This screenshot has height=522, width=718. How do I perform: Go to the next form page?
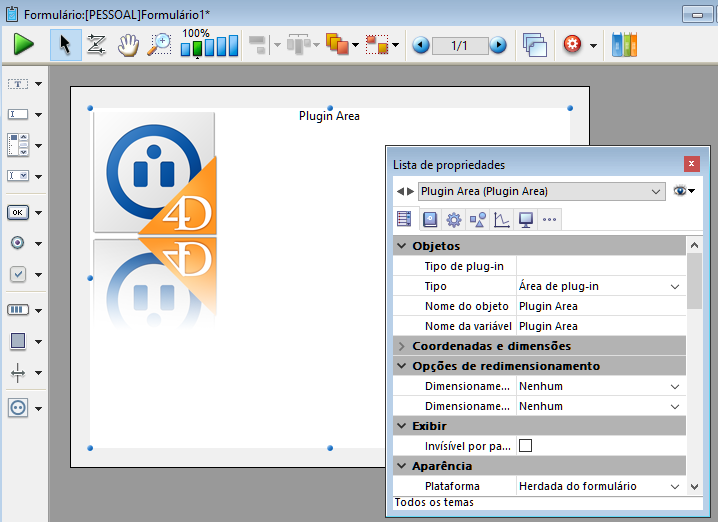point(497,45)
